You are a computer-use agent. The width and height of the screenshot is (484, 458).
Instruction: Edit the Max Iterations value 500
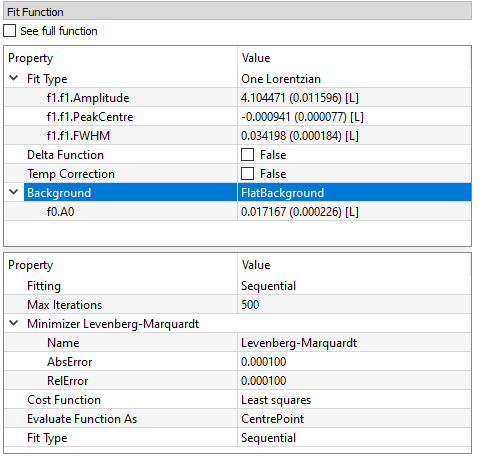(x=354, y=305)
